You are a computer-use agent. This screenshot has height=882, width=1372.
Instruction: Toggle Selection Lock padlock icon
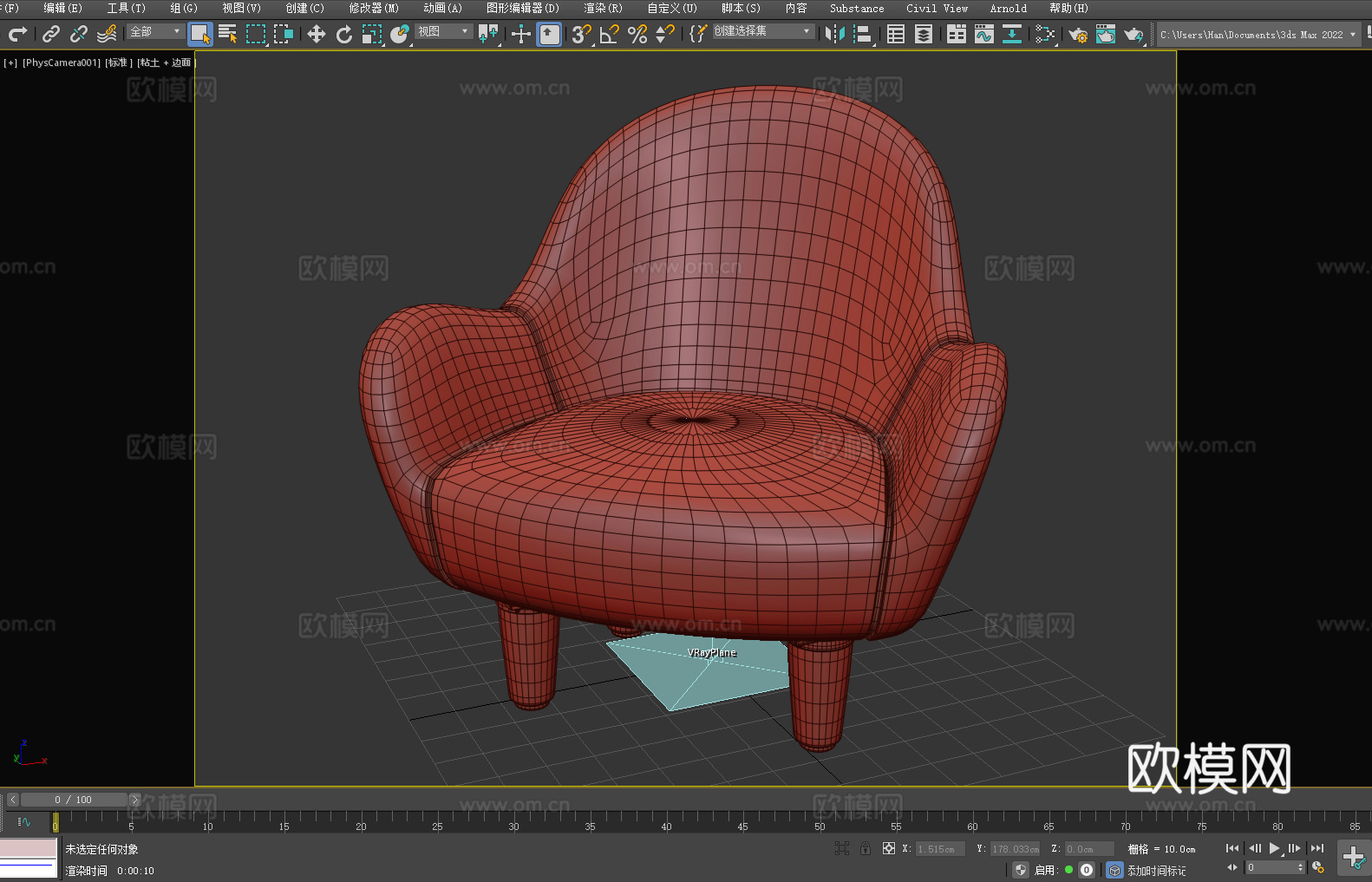pos(866,848)
